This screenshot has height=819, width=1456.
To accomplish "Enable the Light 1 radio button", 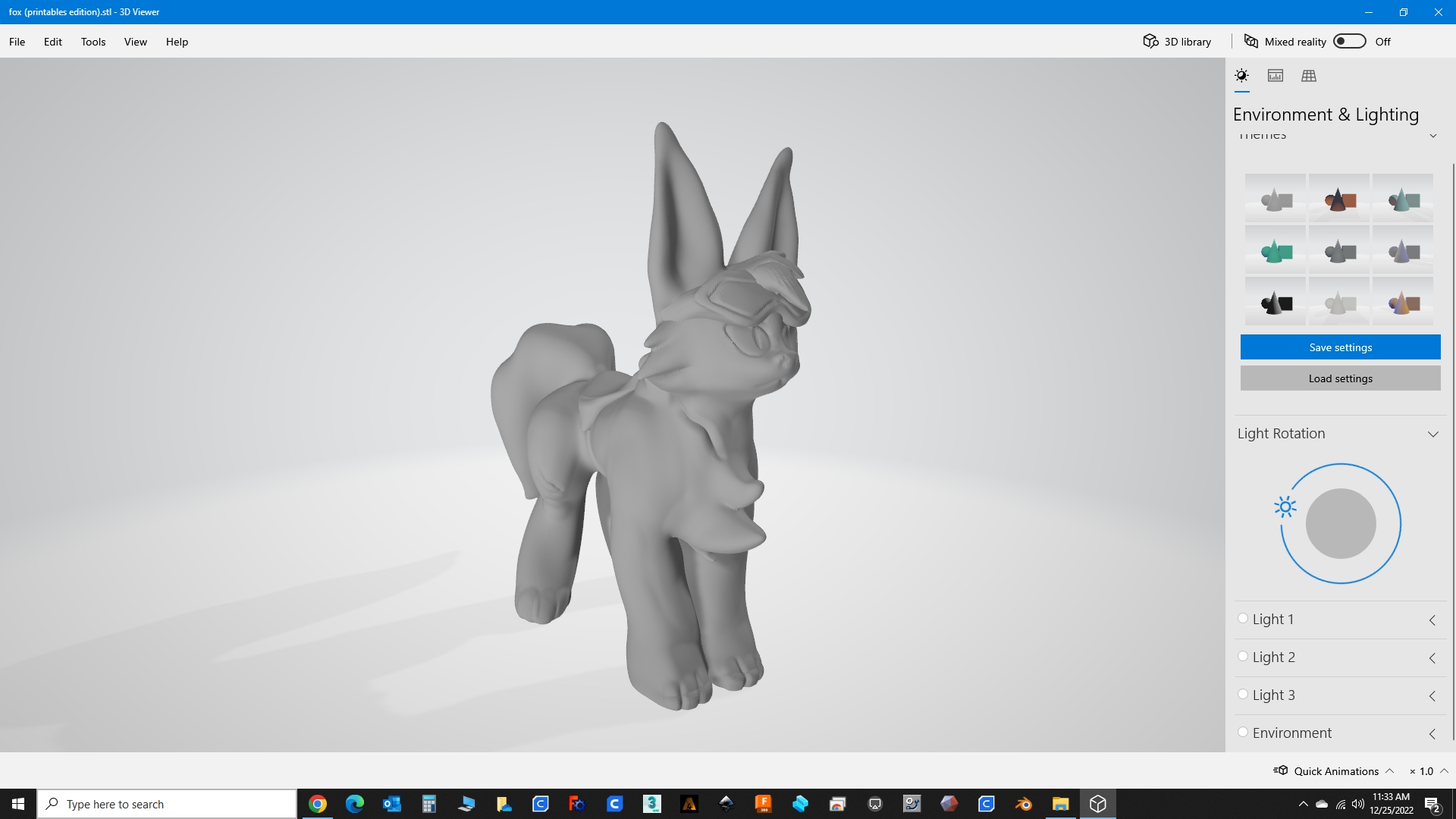I will click(x=1243, y=618).
